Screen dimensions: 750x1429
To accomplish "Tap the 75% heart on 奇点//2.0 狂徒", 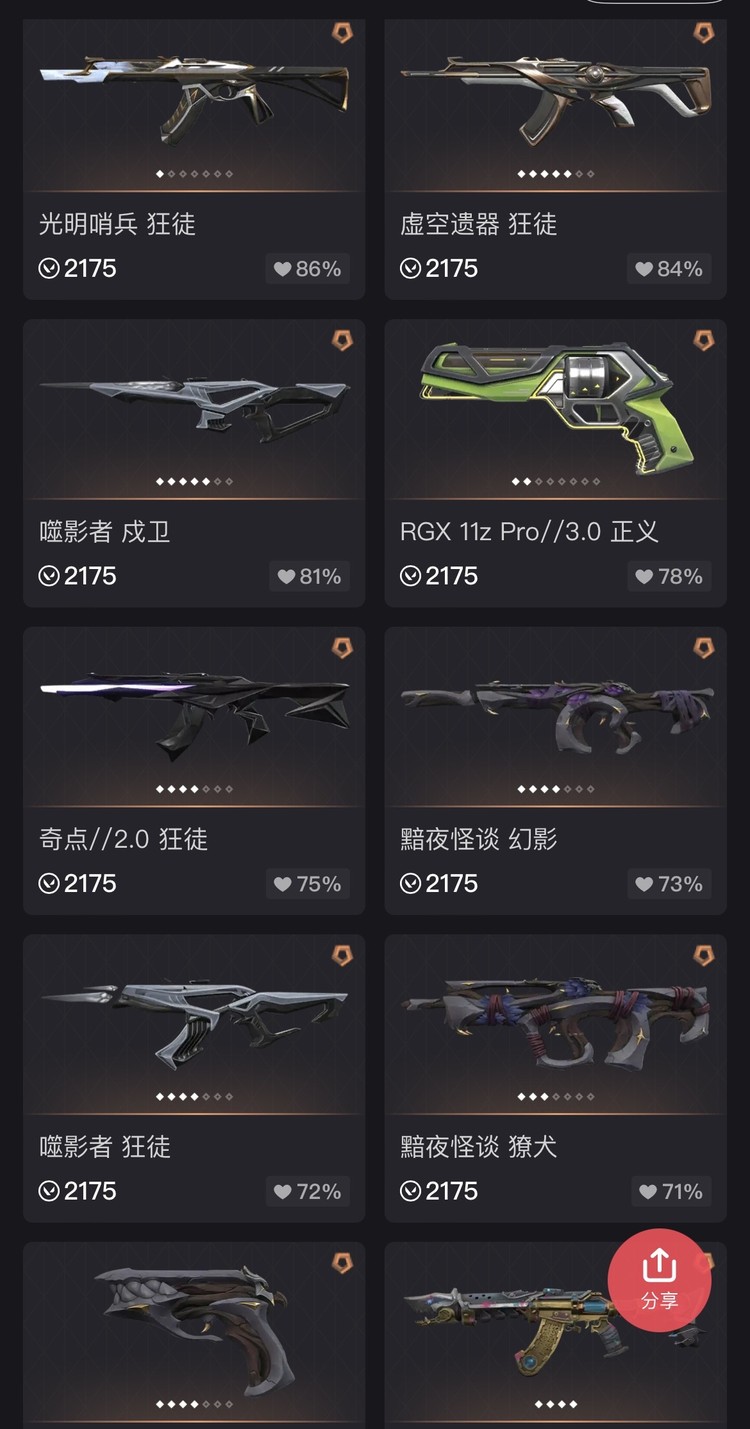I will click(x=308, y=884).
